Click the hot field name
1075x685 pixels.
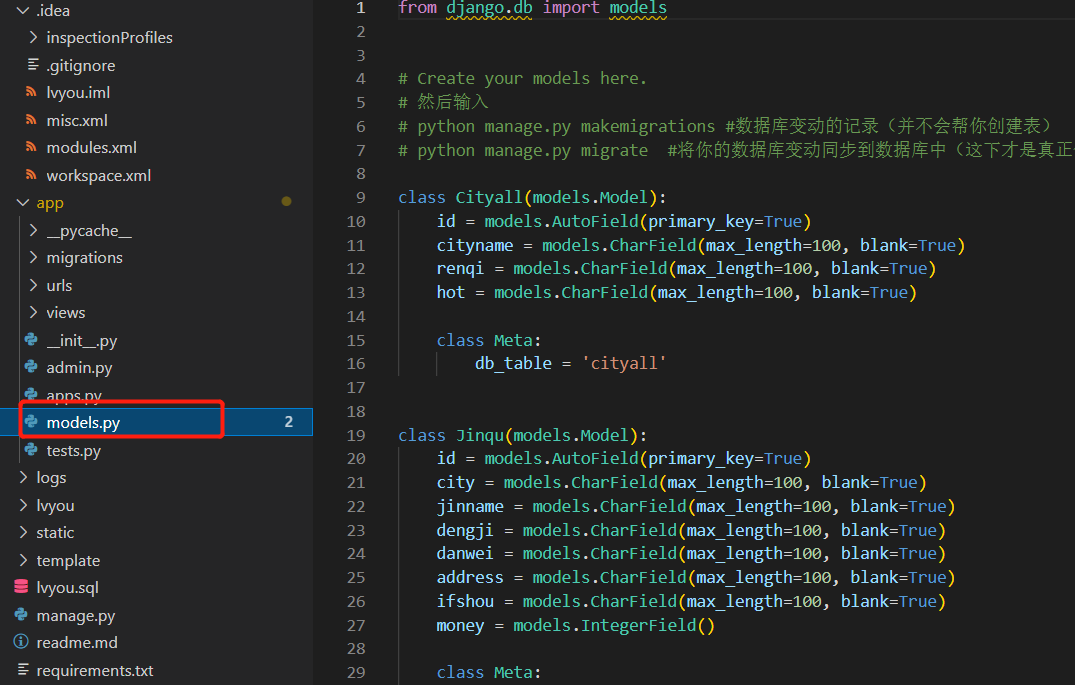coord(450,293)
